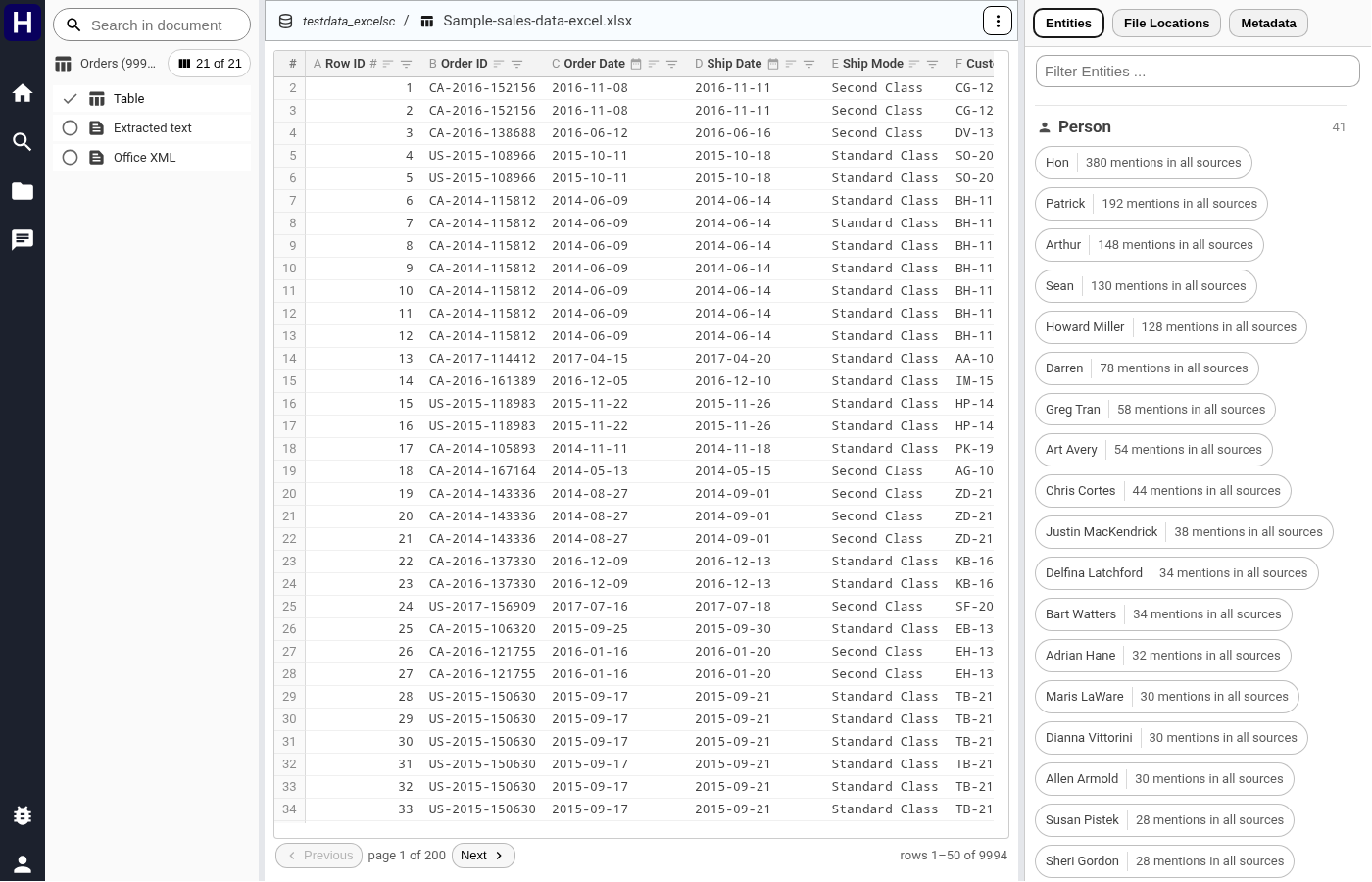The width and height of the screenshot is (1372, 882).
Task: Click the bug report icon in sidebar
Action: pyautogui.click(x=23, y=815)
